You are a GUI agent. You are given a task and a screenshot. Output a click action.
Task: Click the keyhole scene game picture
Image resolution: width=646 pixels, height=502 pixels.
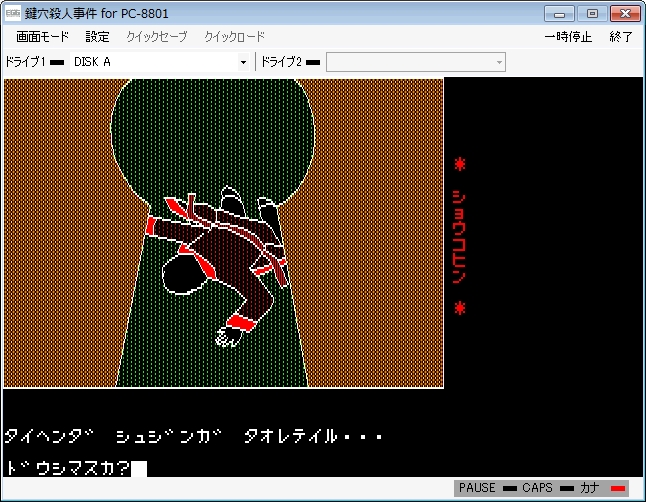(224, 233)
